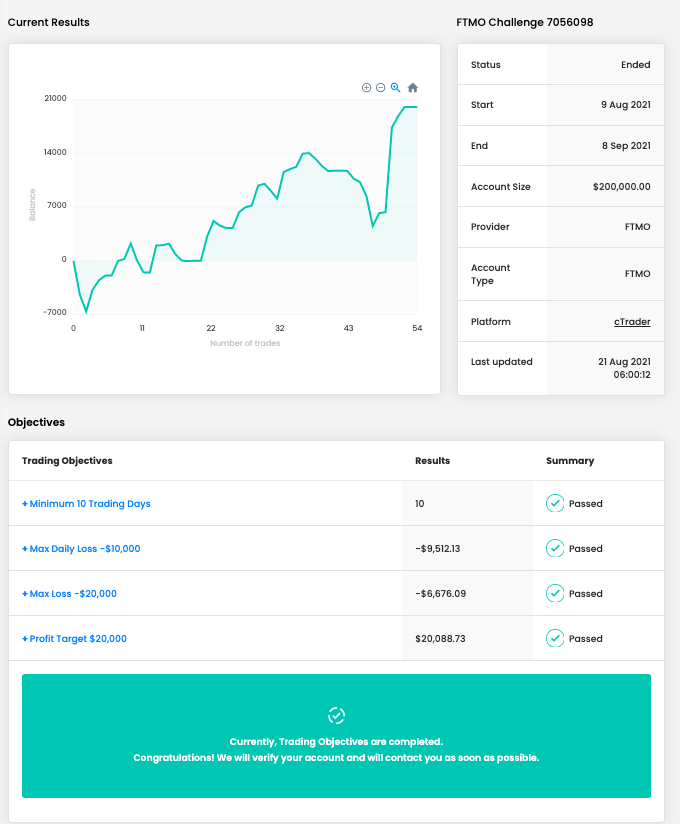Click the result value -$9,512.13
680x824 pixels.
437,549
